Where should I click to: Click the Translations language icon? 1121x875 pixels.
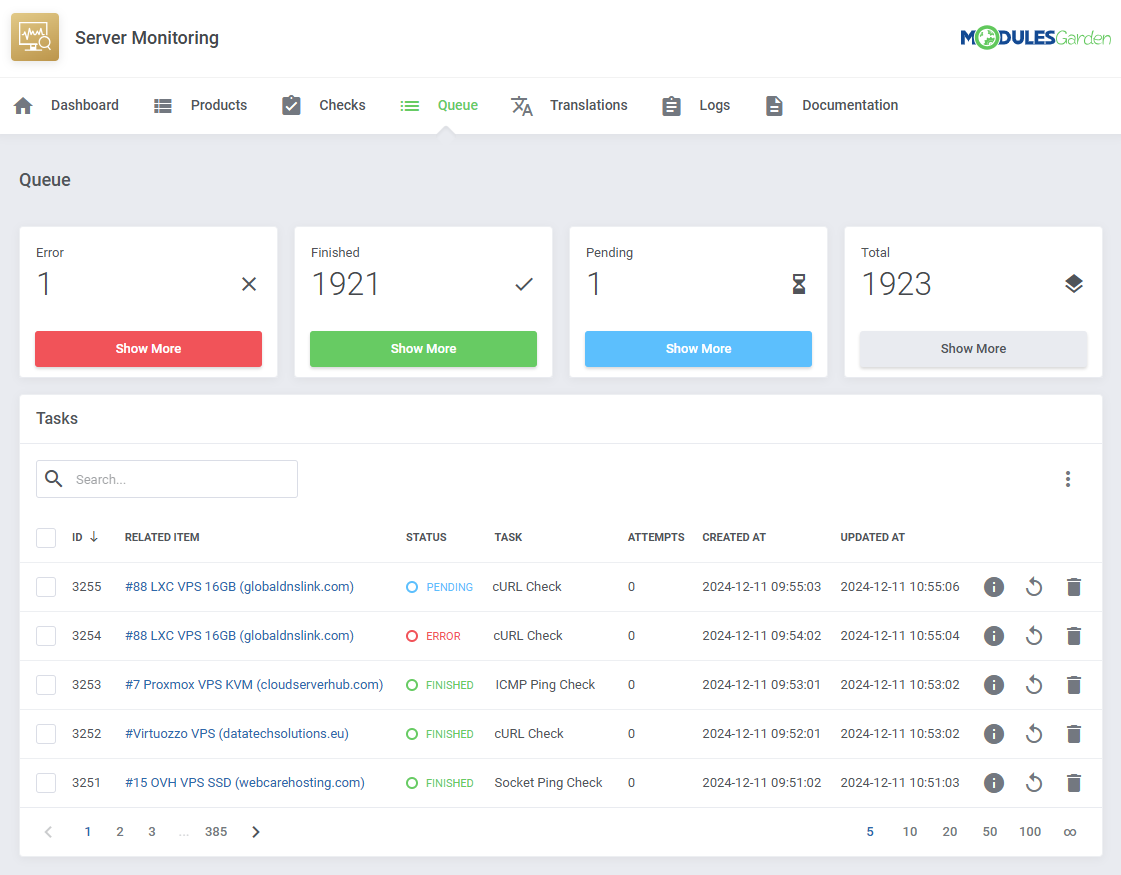coord(522,106)
